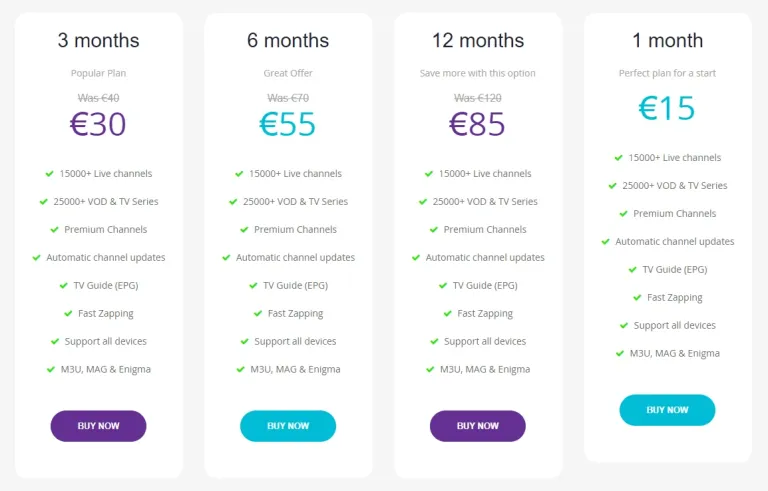This screenshot has height=491, width=768.
Task: Click checkmark beside Fast Zapping in 3 months plan
Action: point(68,314)
